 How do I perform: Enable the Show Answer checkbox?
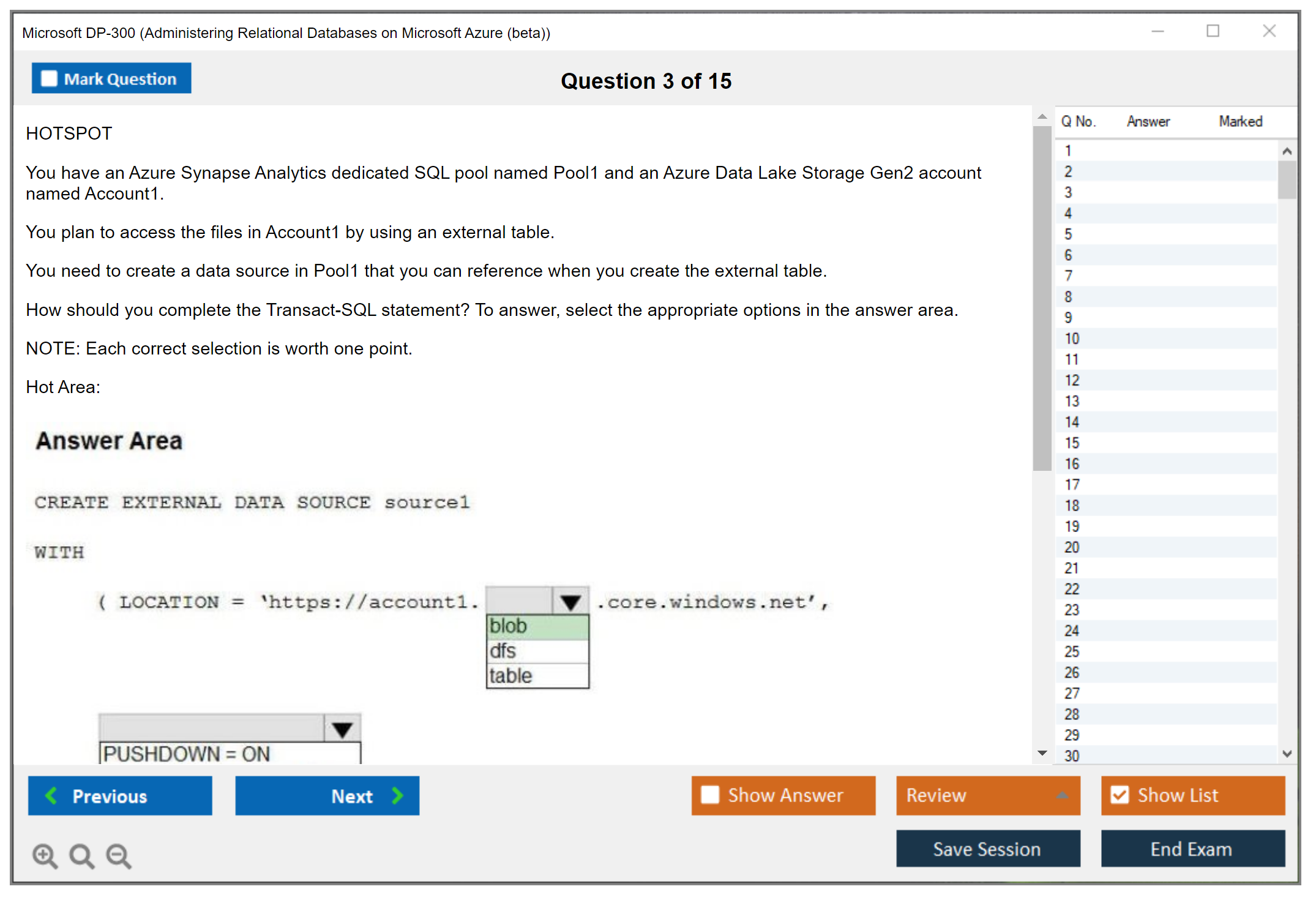pos(710,795)
